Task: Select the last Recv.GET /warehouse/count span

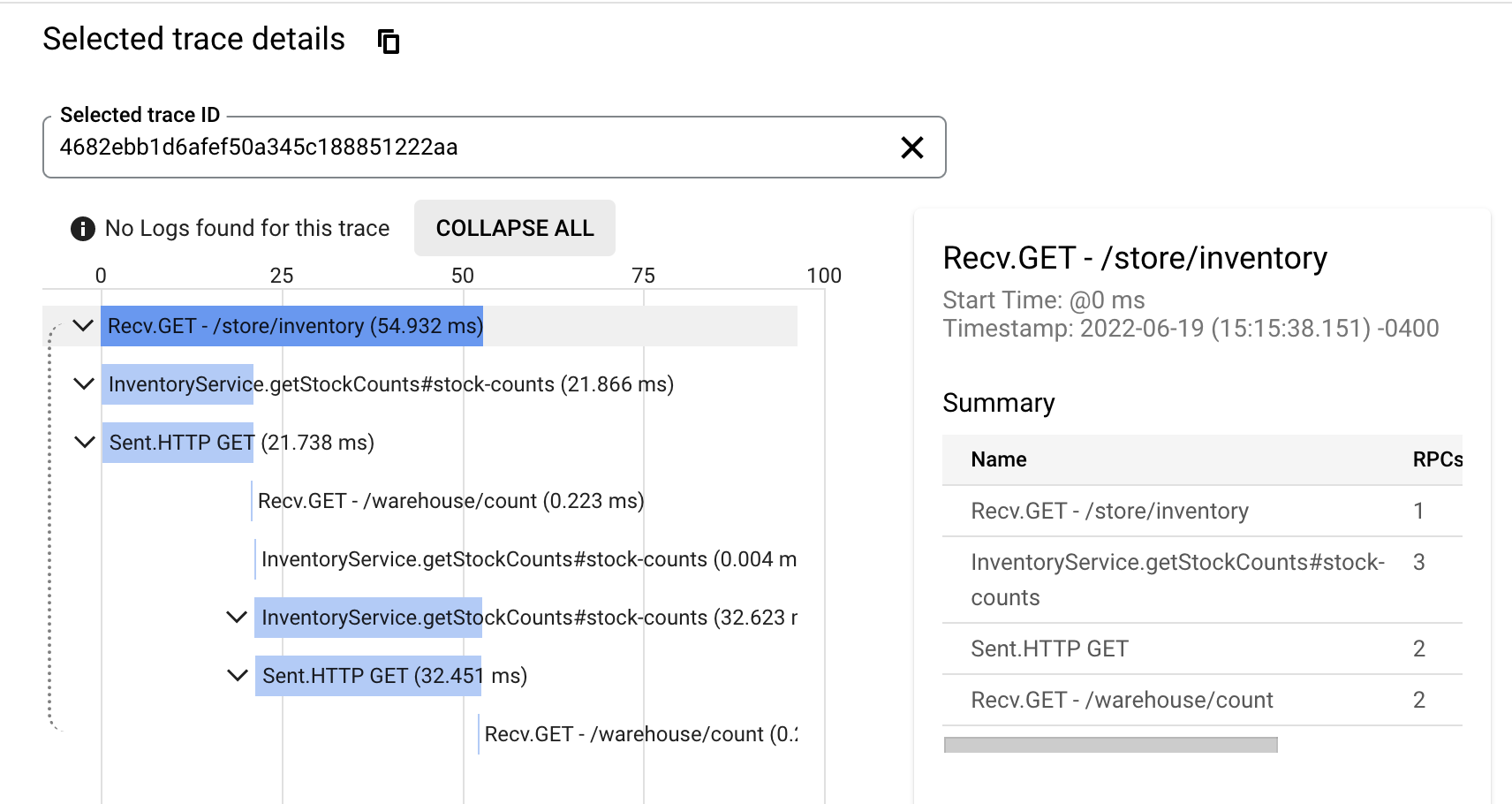Action: click(x=639, y=734)
